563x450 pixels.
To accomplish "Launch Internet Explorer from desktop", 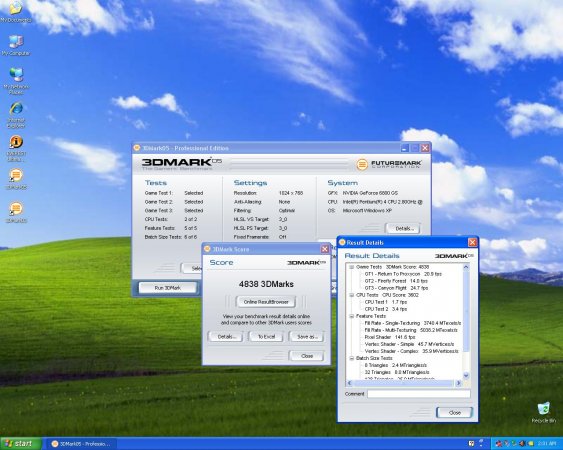I will point(16,114).
